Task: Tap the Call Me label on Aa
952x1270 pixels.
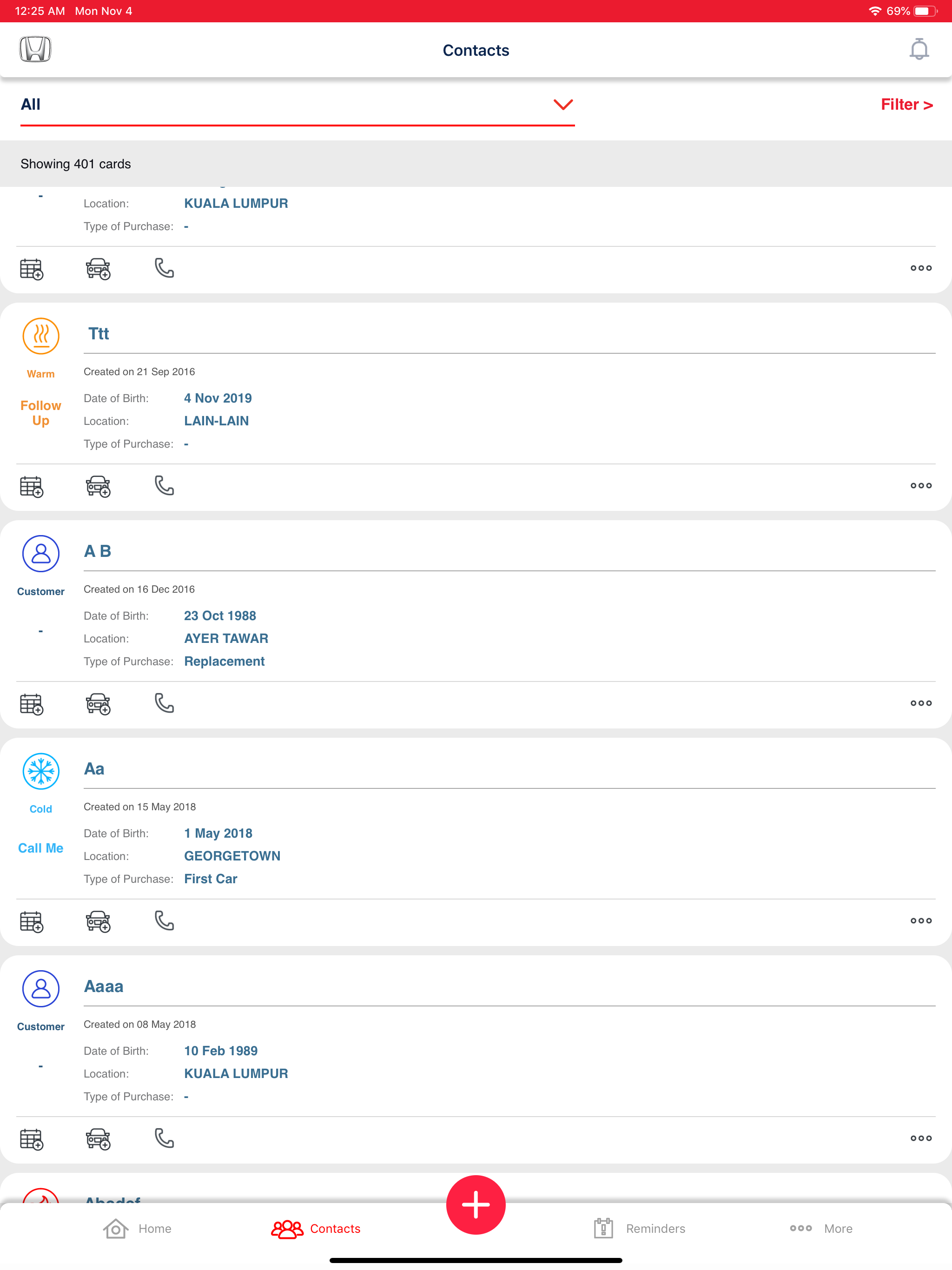Action: [x=41, y=848]
